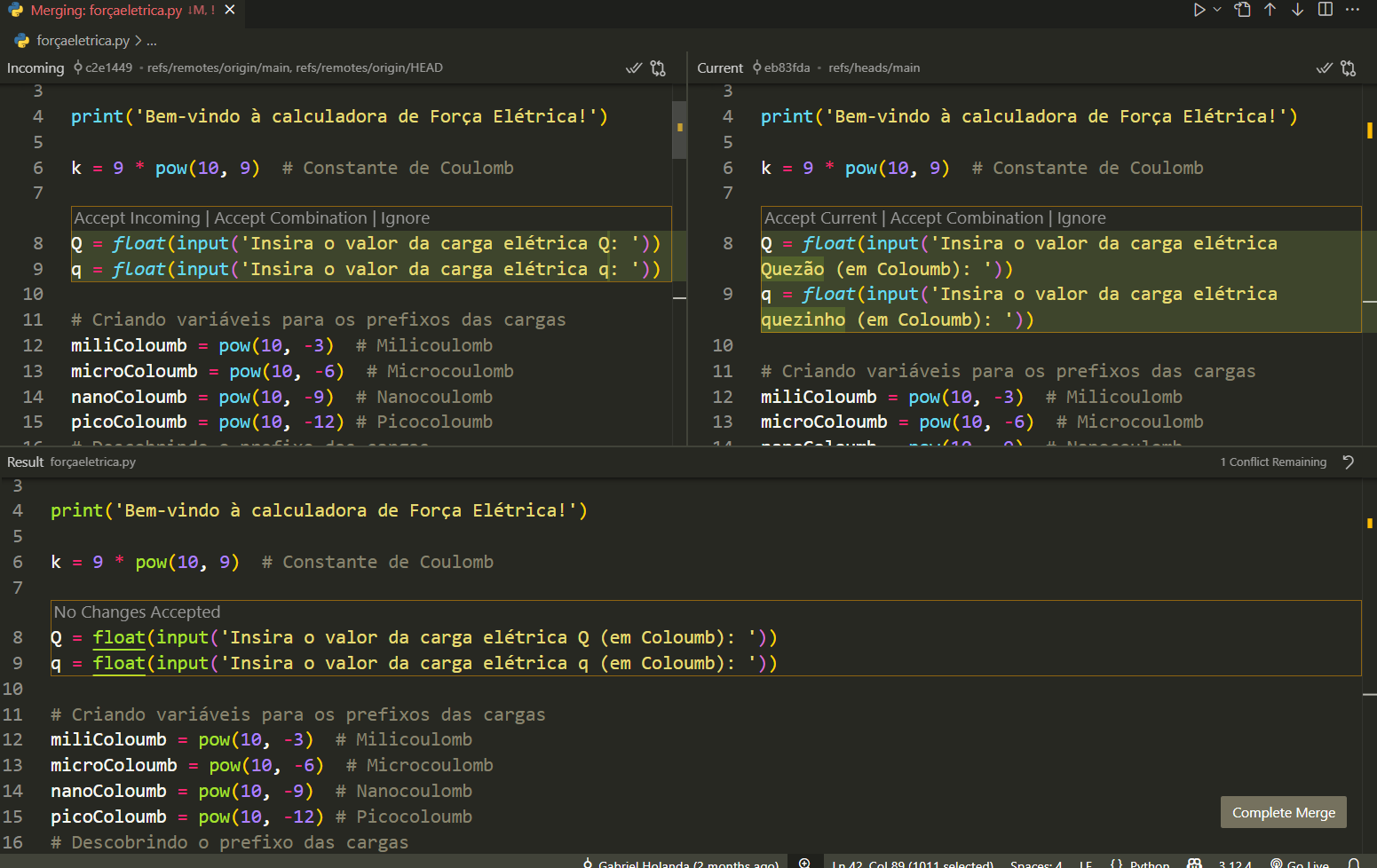
Task: Click the Incoming pane compare-changes icon
Action: tap(658, 68)
